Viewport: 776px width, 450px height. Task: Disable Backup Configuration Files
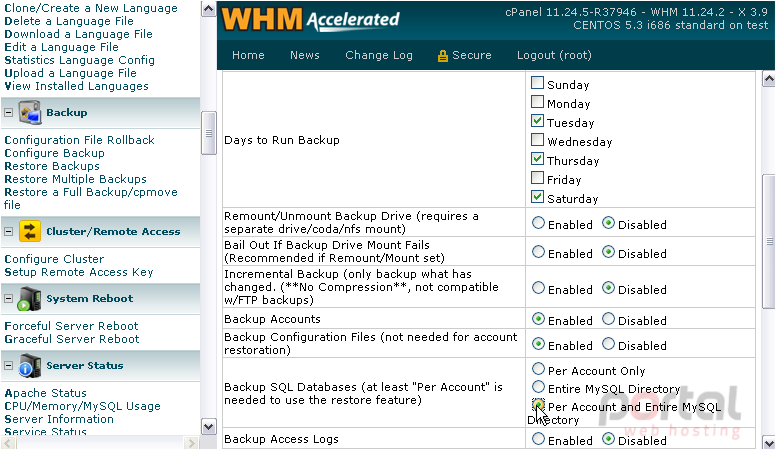click(608, 344)
